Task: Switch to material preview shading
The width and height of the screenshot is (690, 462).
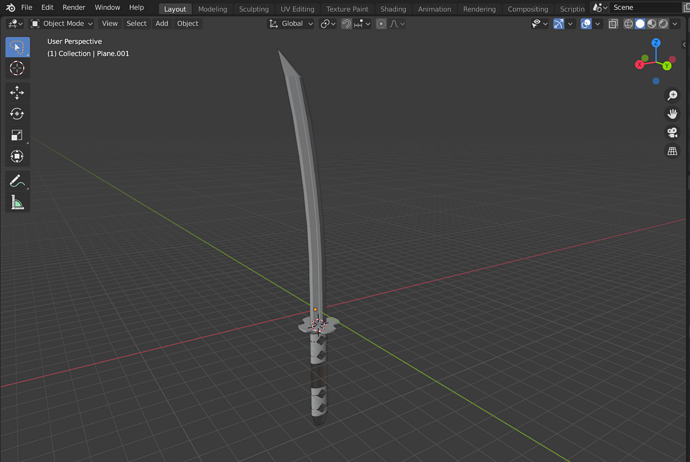Action: point(652,24)
